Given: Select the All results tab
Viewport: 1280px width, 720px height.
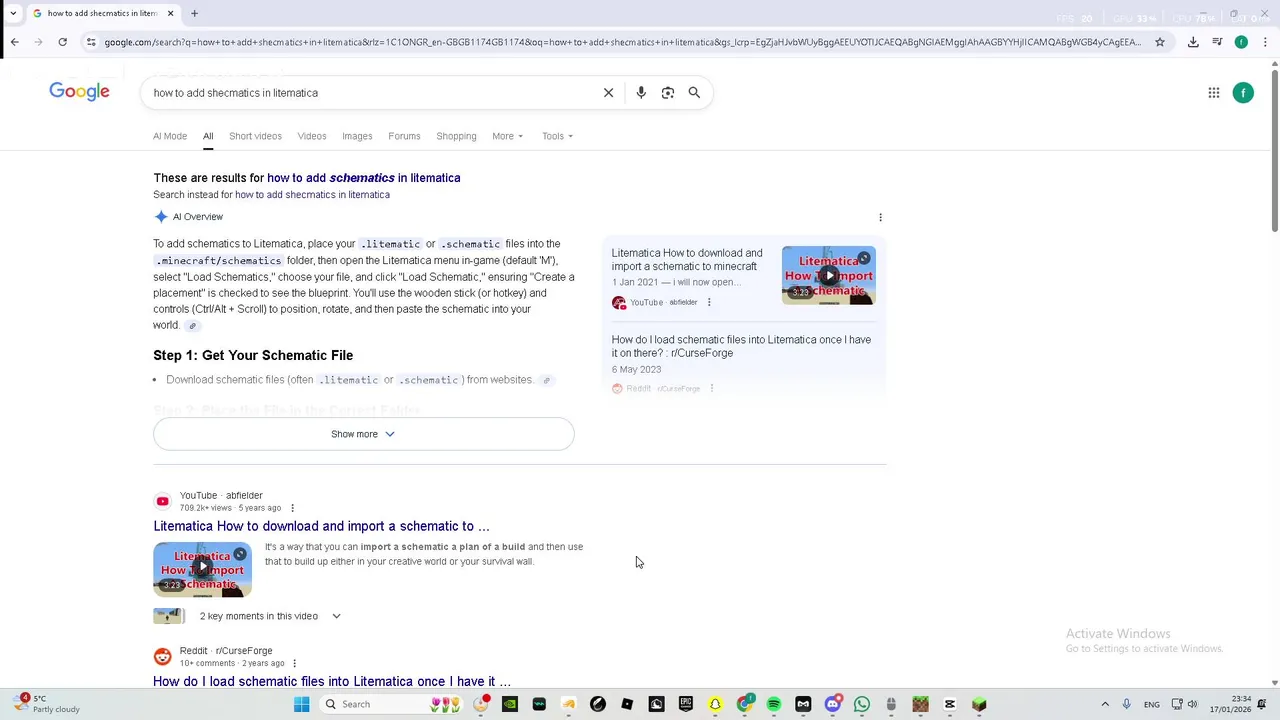Looking at the screenshot, I should 208,136.
